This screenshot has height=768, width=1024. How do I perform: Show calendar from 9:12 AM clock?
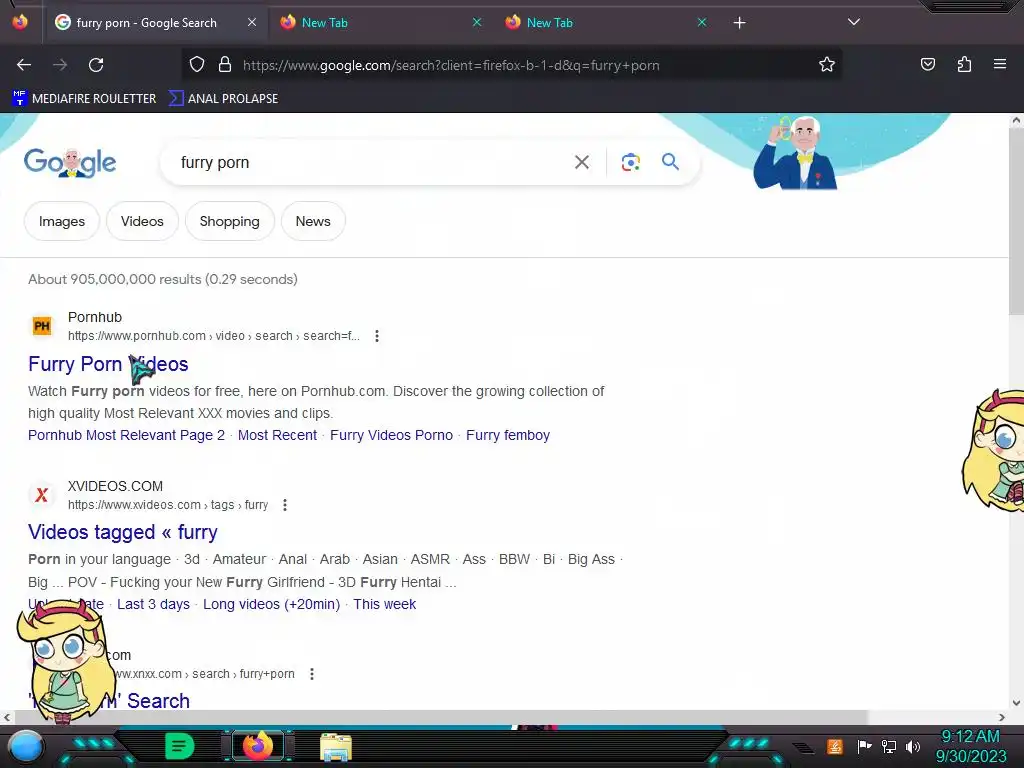pyautogui.click(x=970, y=746)
